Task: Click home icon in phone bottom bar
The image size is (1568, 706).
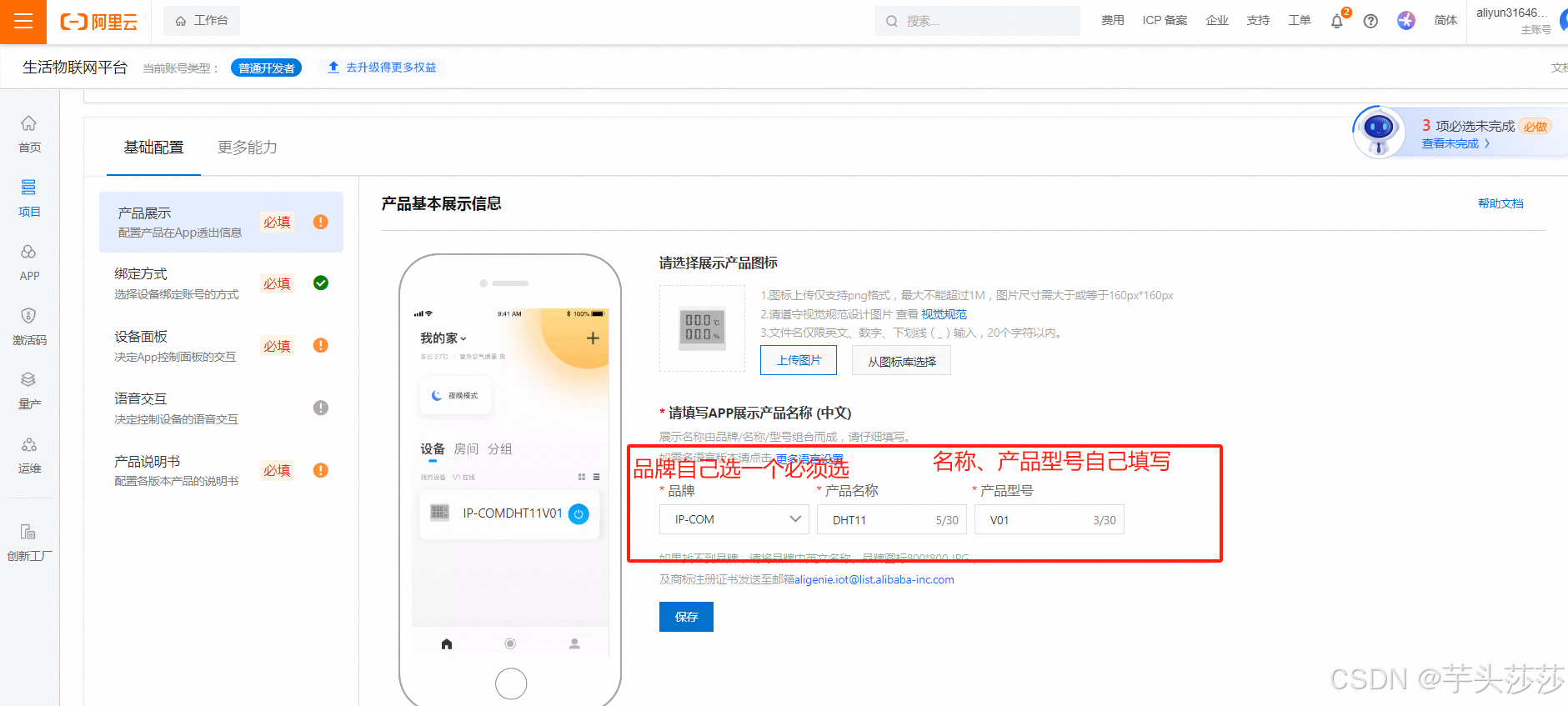Action: tap(447, 643)
